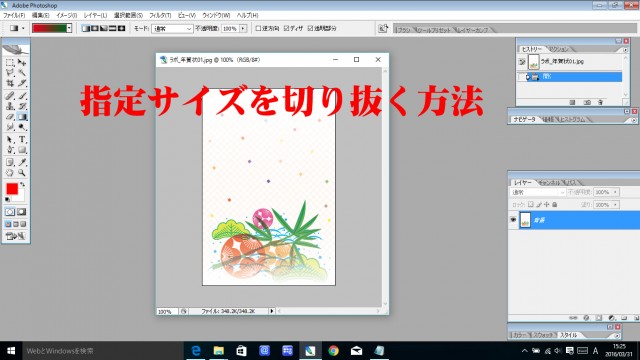Image resolution: width=640 pixels, height=360 pixels.
Task: Open the 編集(E) menu
Action: (x=40, y=15)
